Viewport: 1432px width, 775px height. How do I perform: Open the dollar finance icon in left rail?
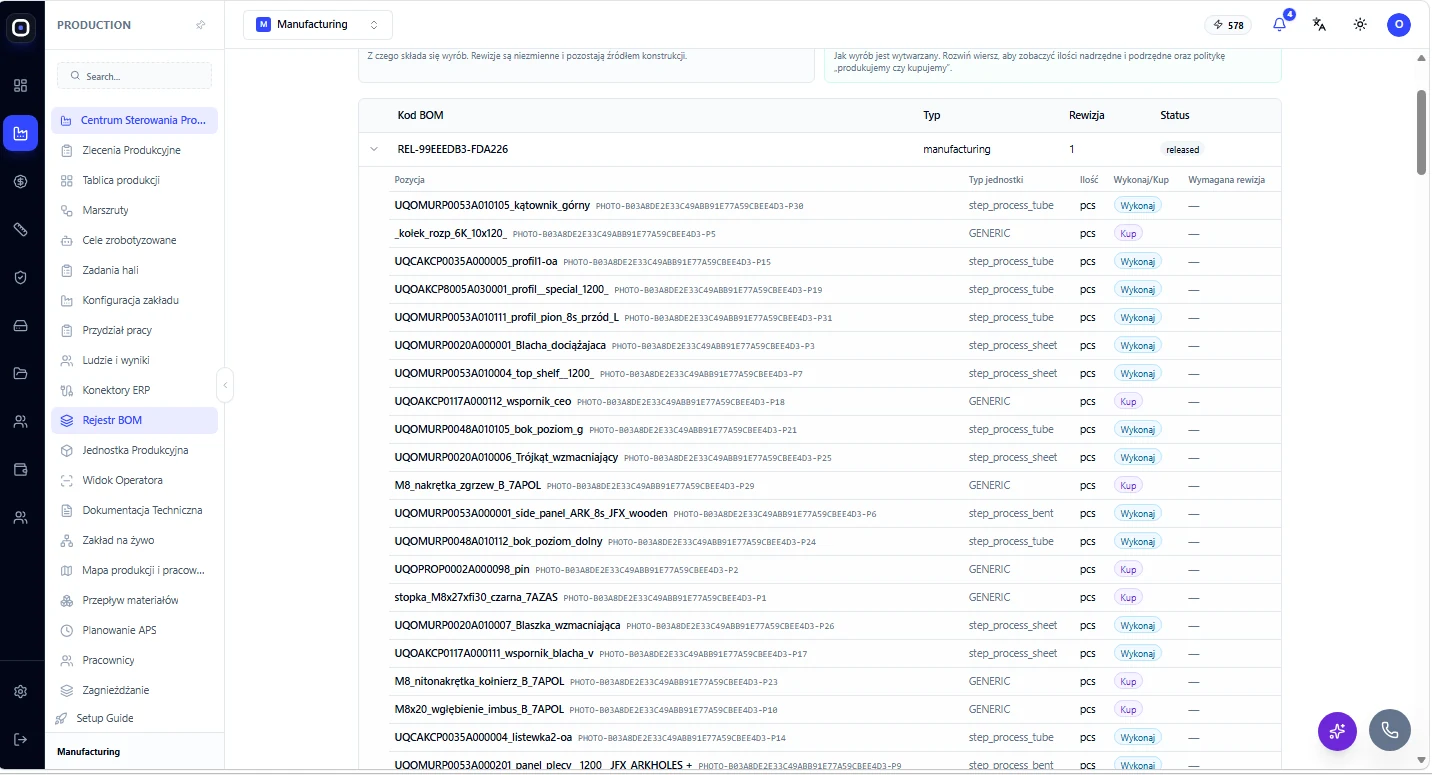21,182
